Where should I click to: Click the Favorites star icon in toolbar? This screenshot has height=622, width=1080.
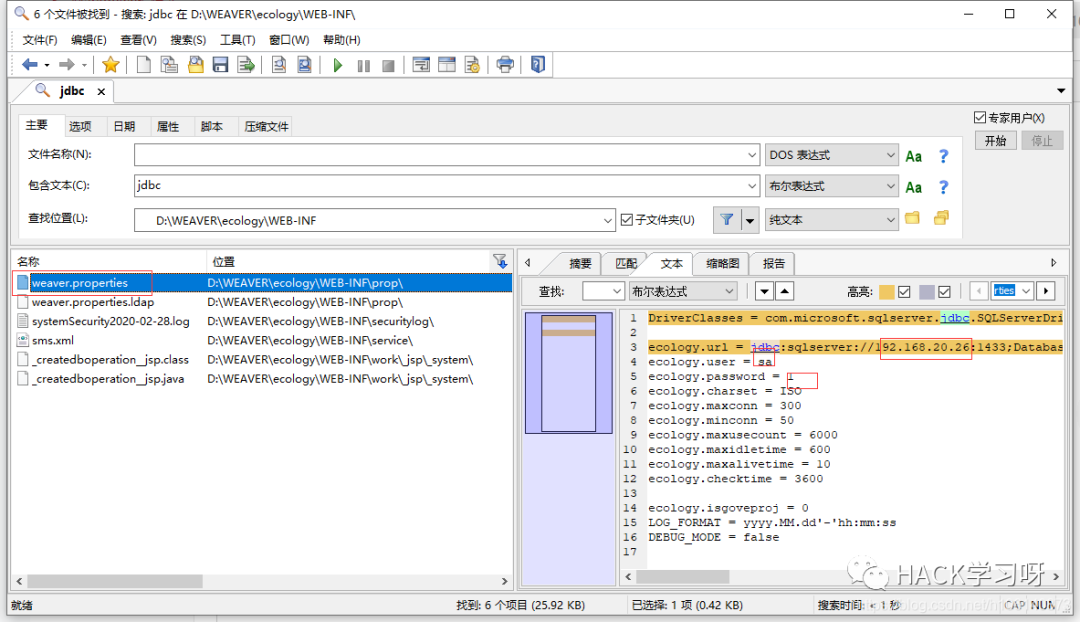pos(110,65)
